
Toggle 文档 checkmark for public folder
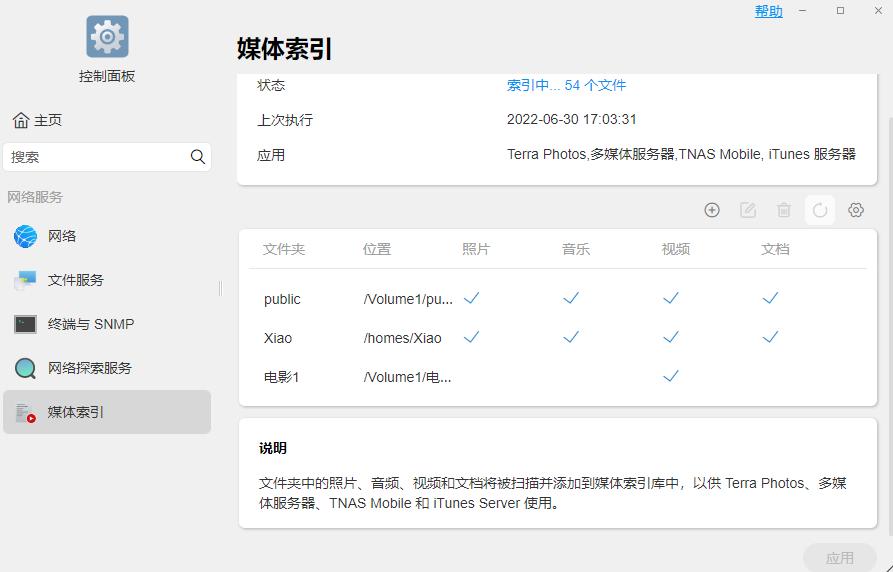coord(770,298)
